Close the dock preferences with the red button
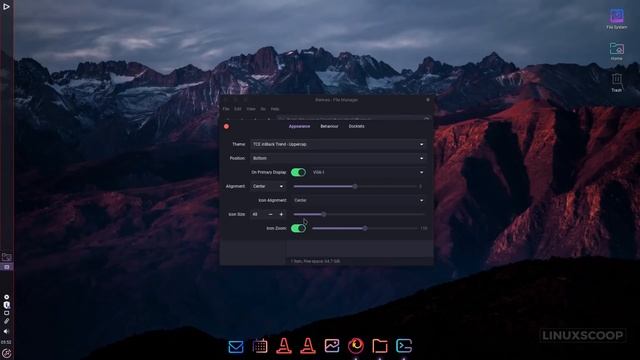The height and width of the screenshot is (360, 640). 227,127
